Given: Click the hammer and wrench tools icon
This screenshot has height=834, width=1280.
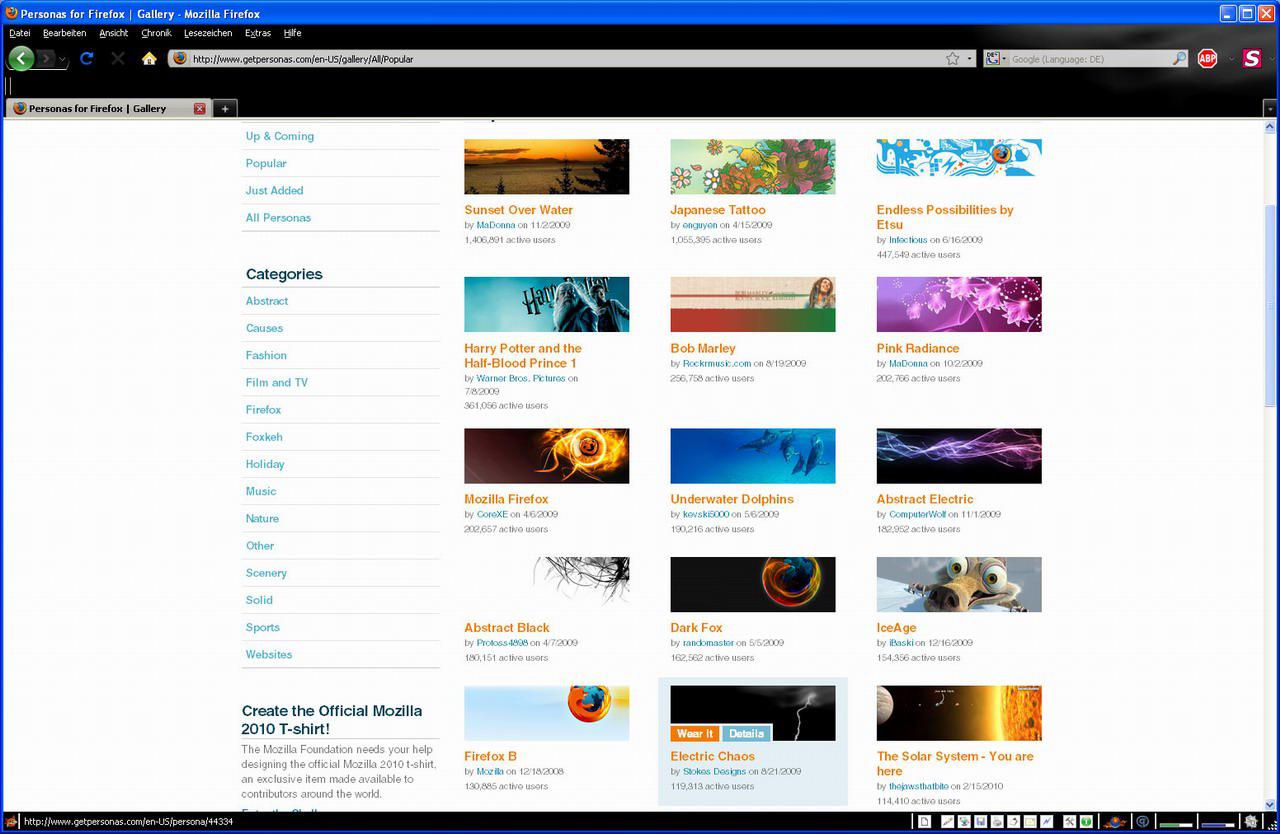Looking at the screenshot, I should click(x=1070, y=822).
